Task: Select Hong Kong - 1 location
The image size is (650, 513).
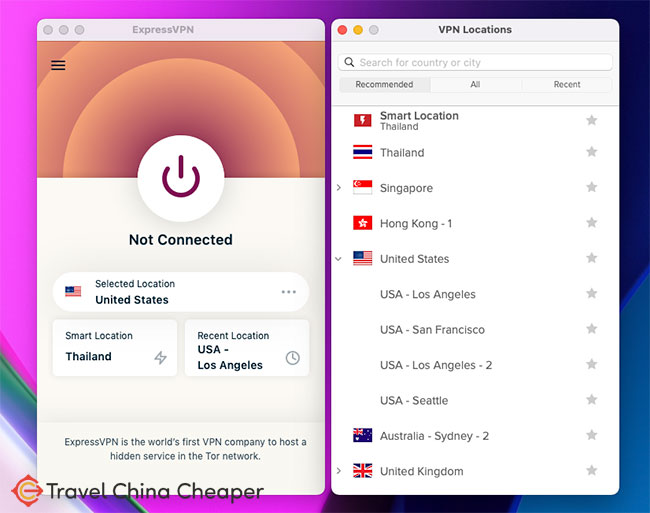Action: (x=475, y=223)
